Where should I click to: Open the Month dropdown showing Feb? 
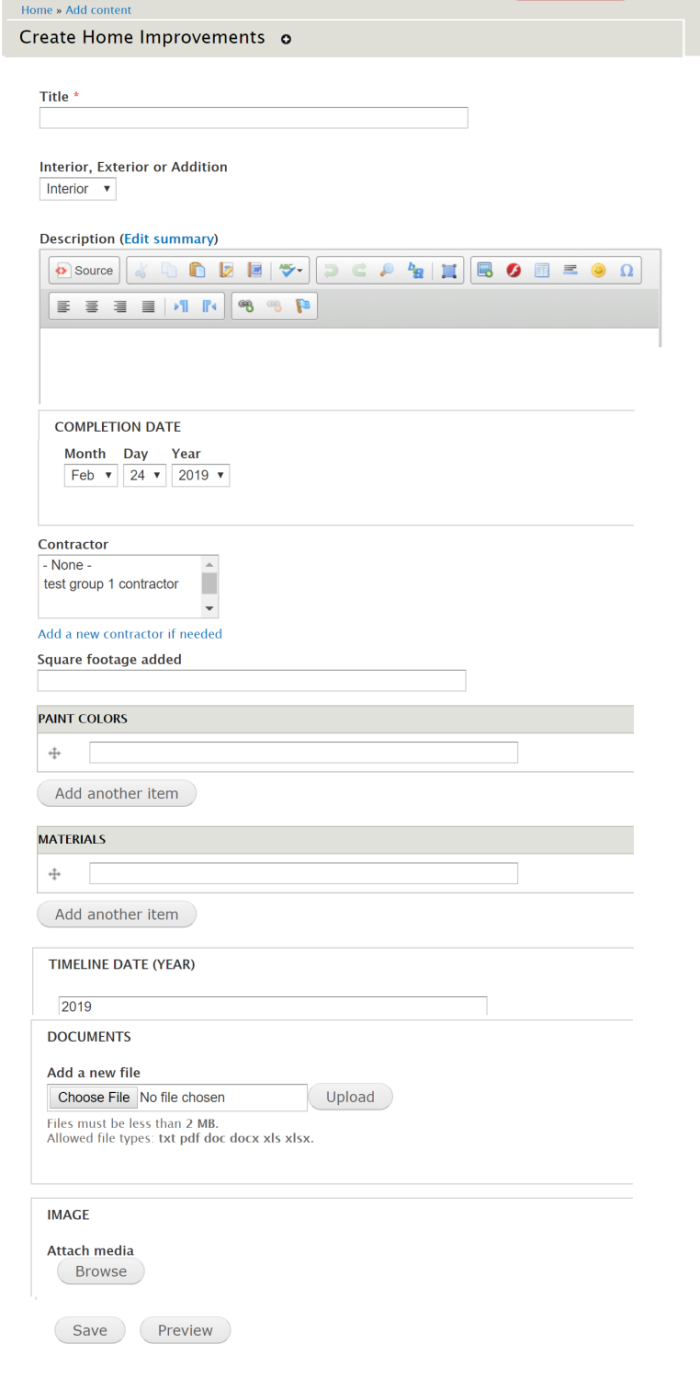click(x=91, y=475)
